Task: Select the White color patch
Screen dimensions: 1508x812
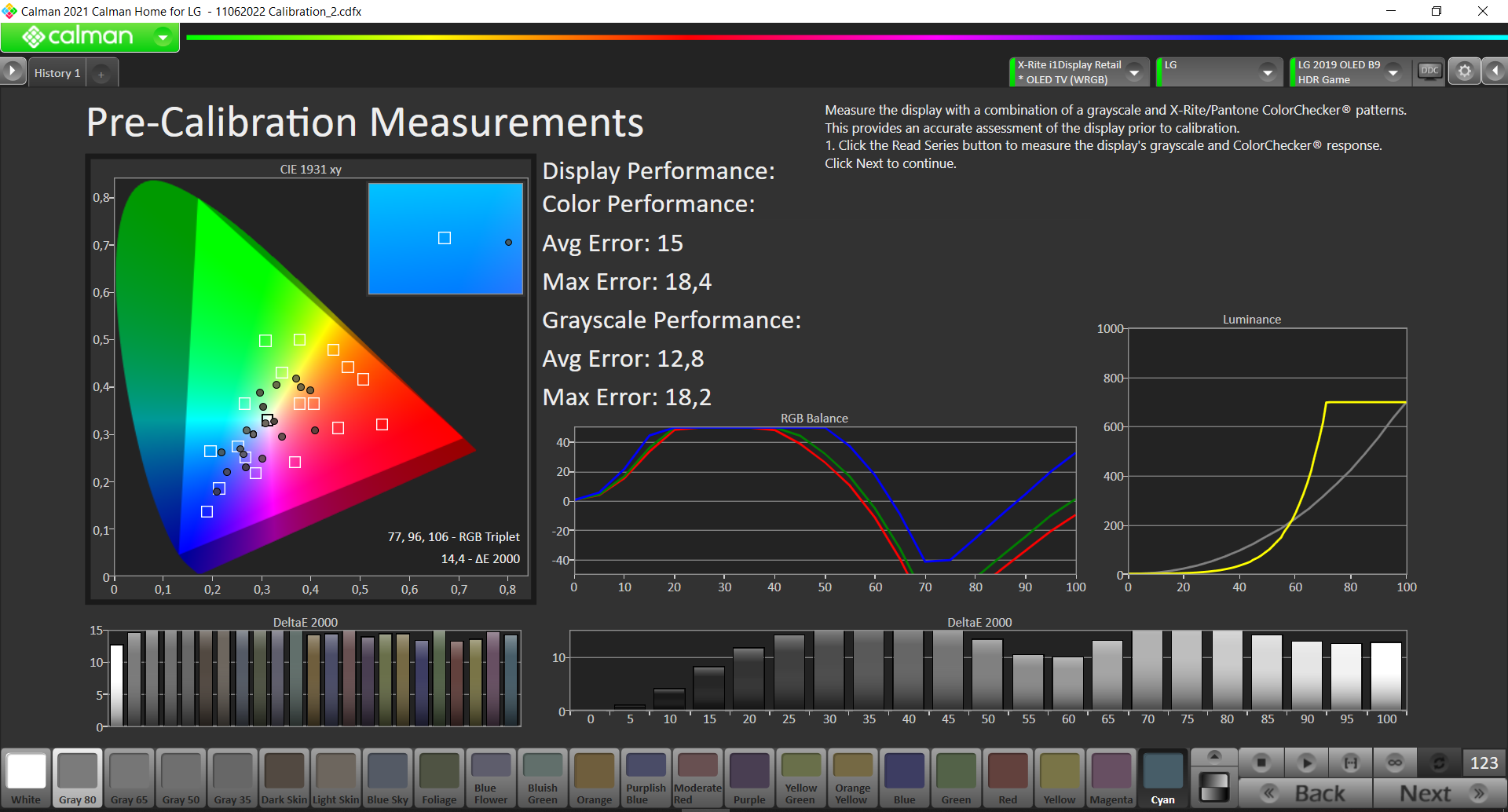Action: click(x=26, y=778)
